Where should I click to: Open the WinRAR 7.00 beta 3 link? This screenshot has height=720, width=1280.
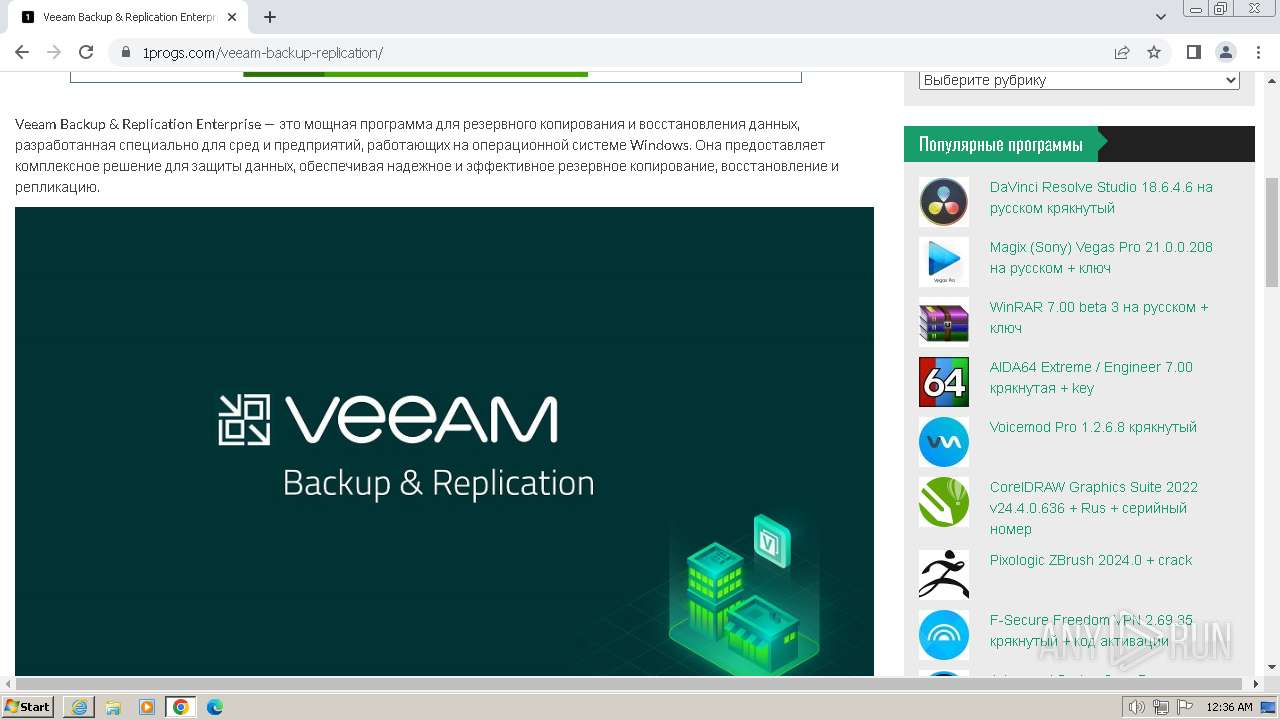point(1099,317)
